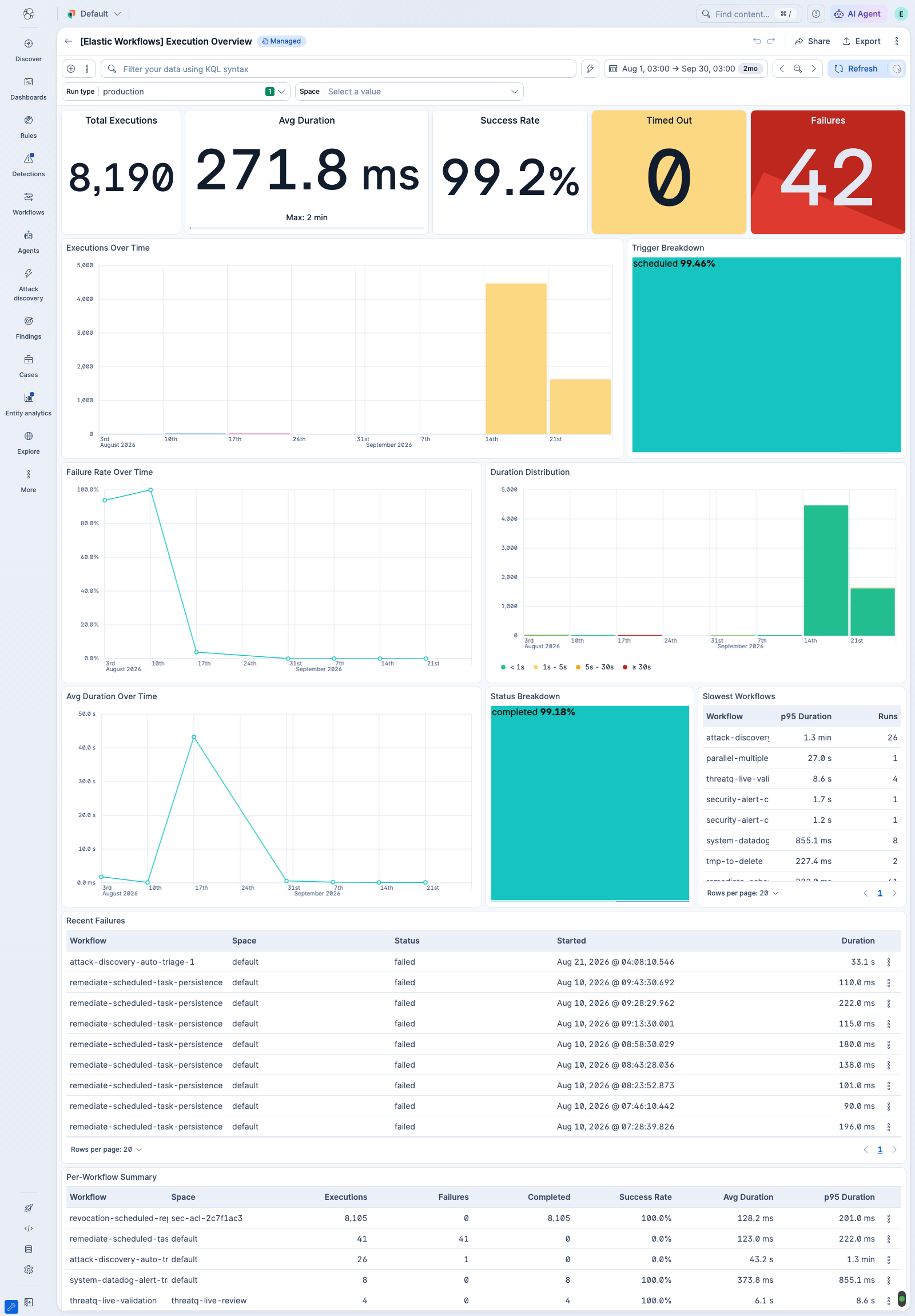Open Agents in the sidebar
Viewport: 915px width, 1316px height.
click(x=28, y=243)
